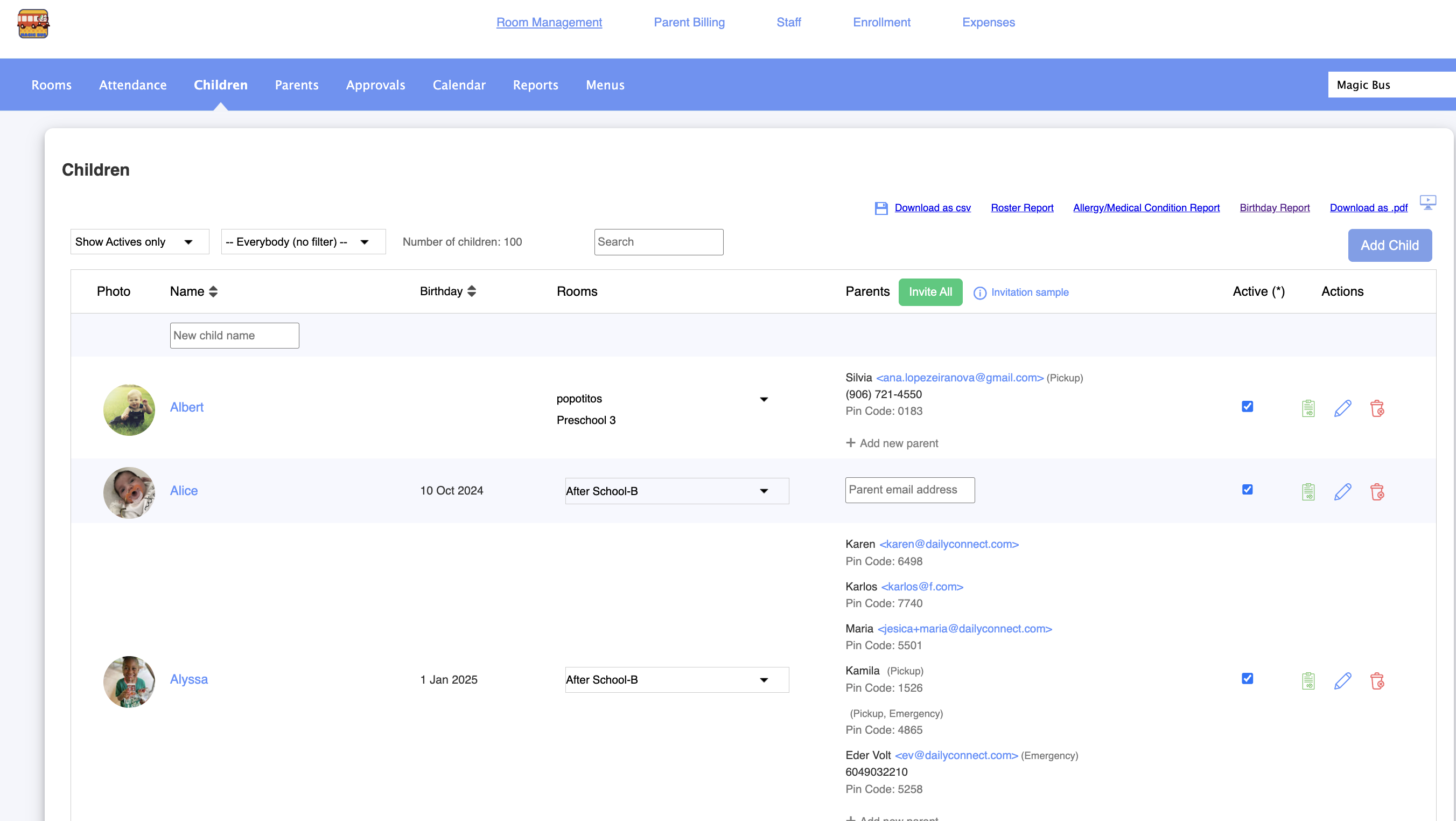Toggle the Active checkbox for Alyssa

pos(1247,679)
